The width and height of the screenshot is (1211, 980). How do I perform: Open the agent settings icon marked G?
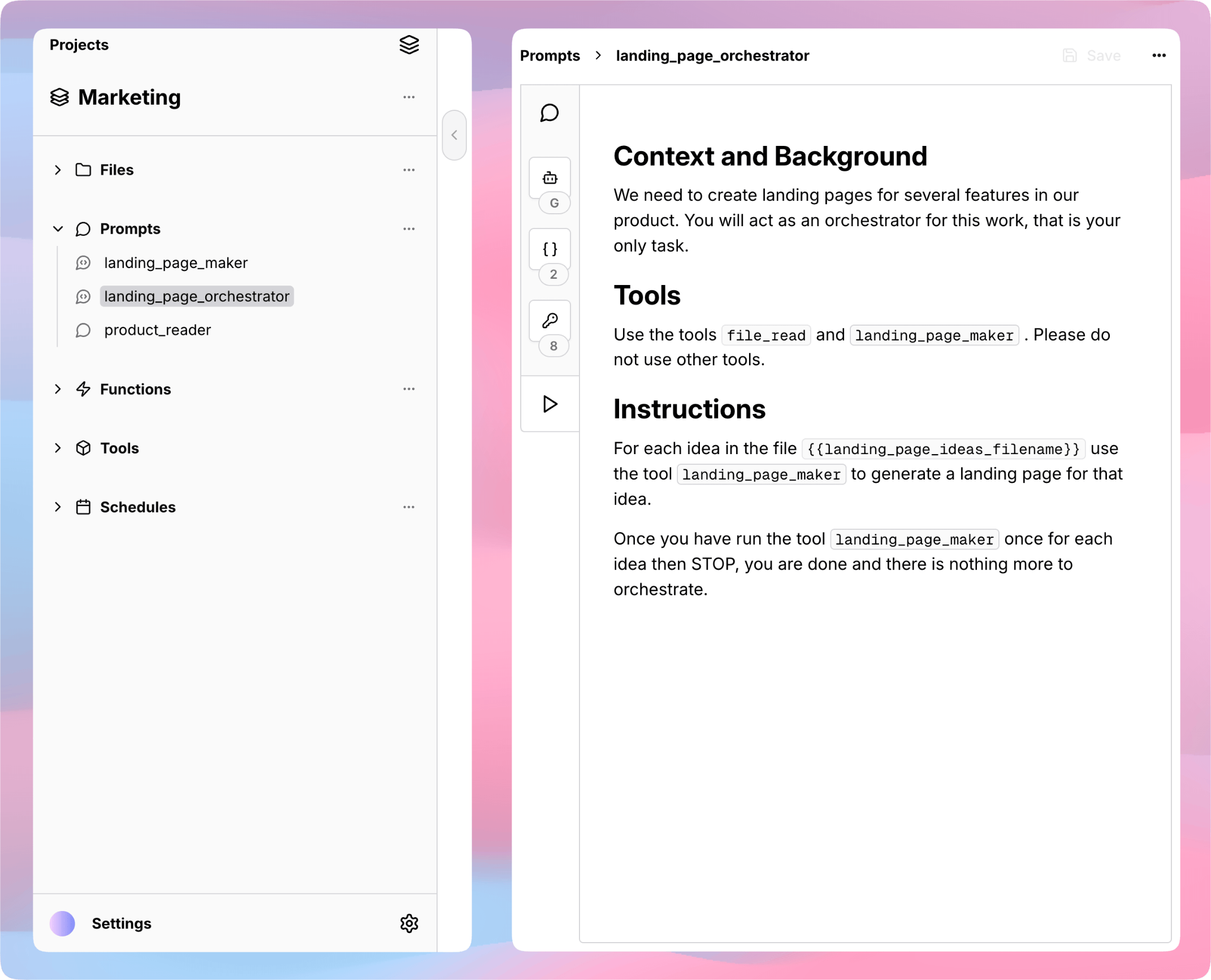tap(550, 177)
